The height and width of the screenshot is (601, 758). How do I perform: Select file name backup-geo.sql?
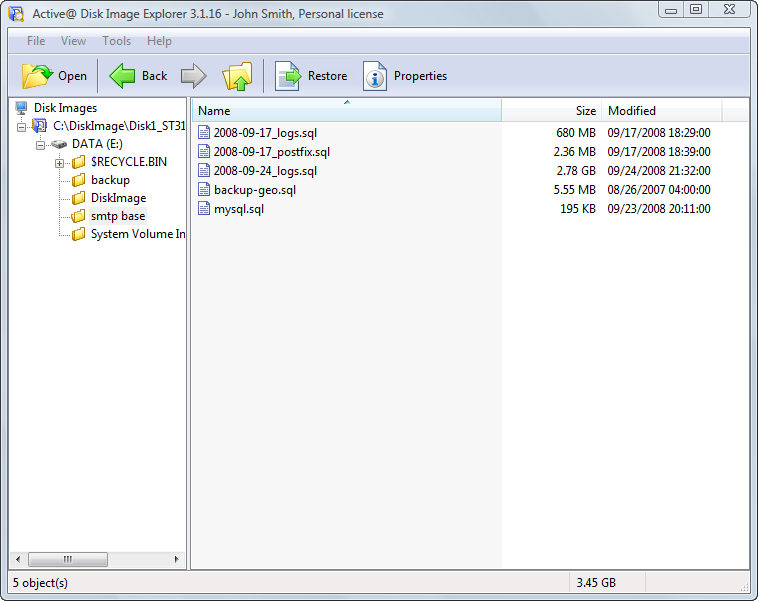point(255,190)
